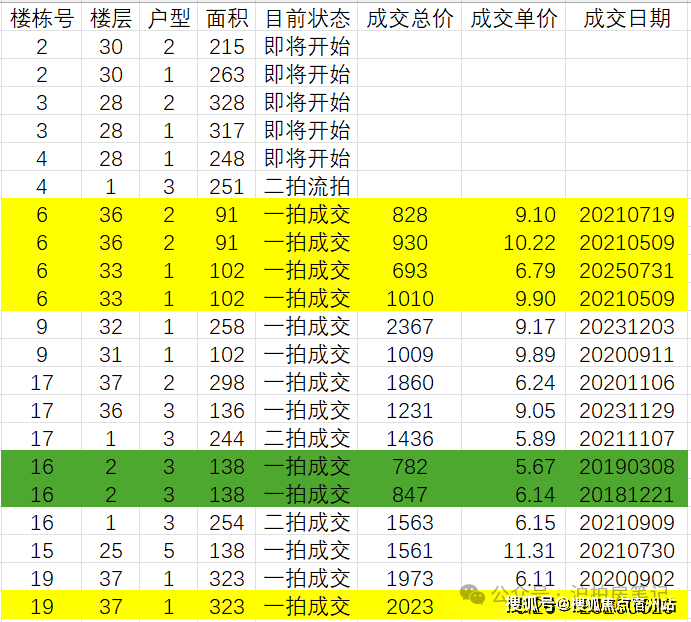Click the green cell with date 20181221
Screen dimensions: 691x622
[x=627, y=495]
